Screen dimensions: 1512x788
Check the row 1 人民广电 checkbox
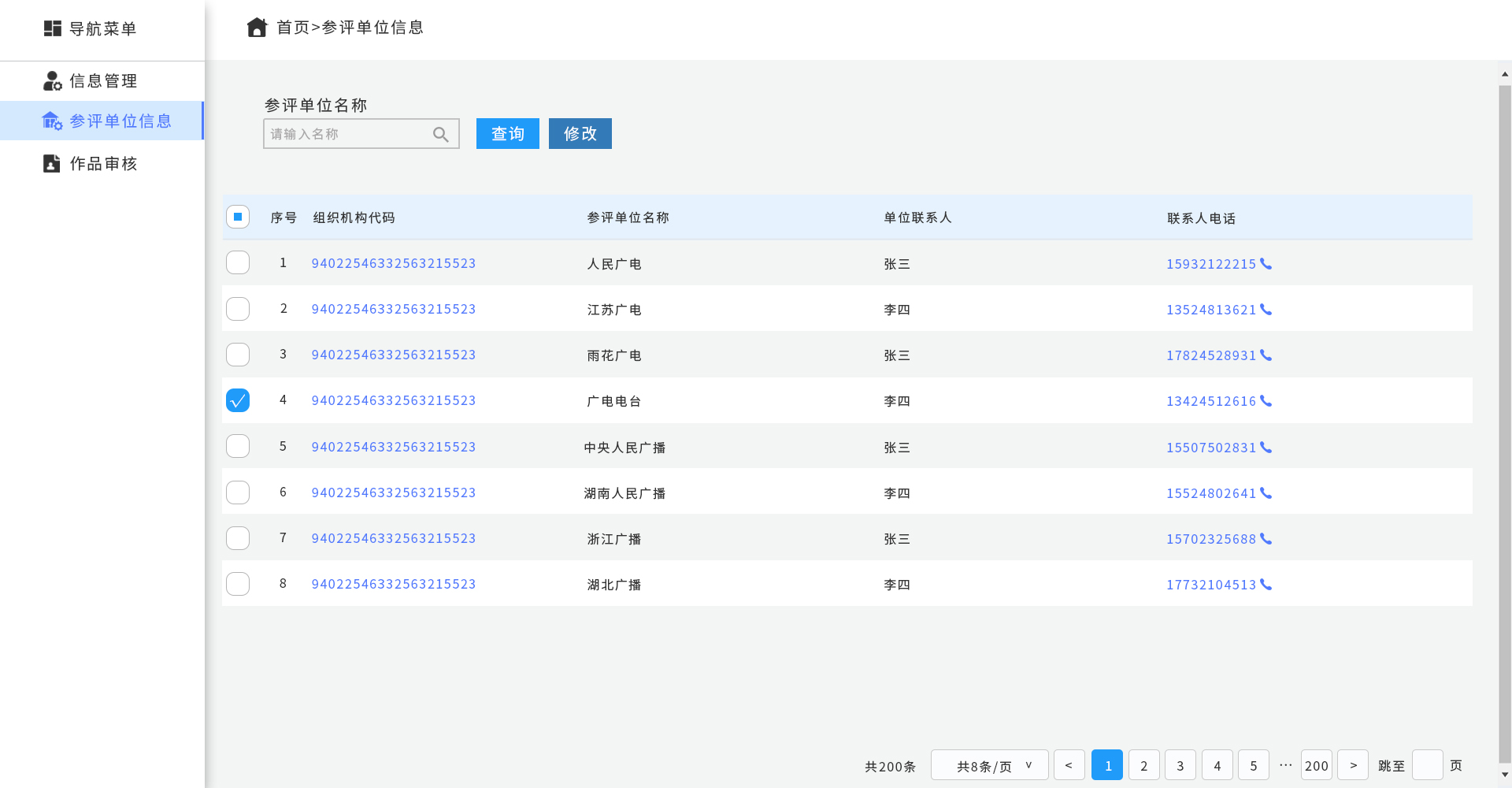click(238, 262)
